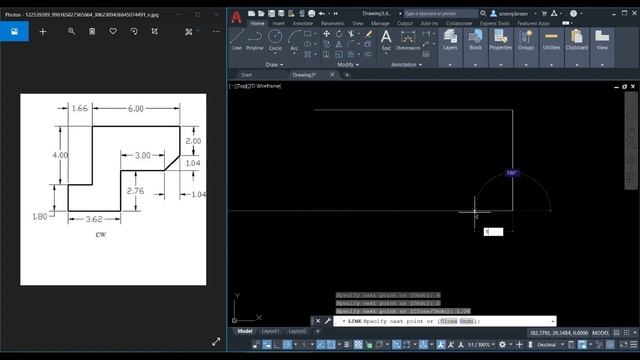Click the crop icon in Photos toolbar
Viewport: 640px width, 360px height.
click(154, 31)
